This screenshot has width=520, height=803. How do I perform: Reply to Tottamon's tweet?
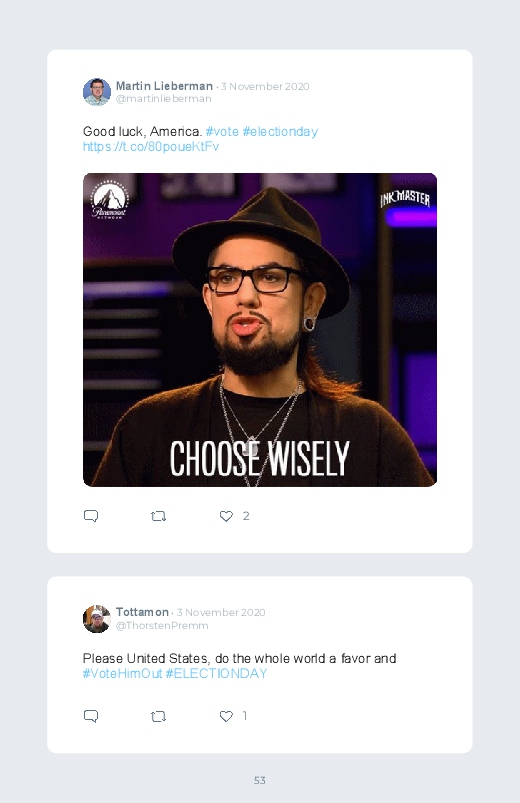point(91,716)
